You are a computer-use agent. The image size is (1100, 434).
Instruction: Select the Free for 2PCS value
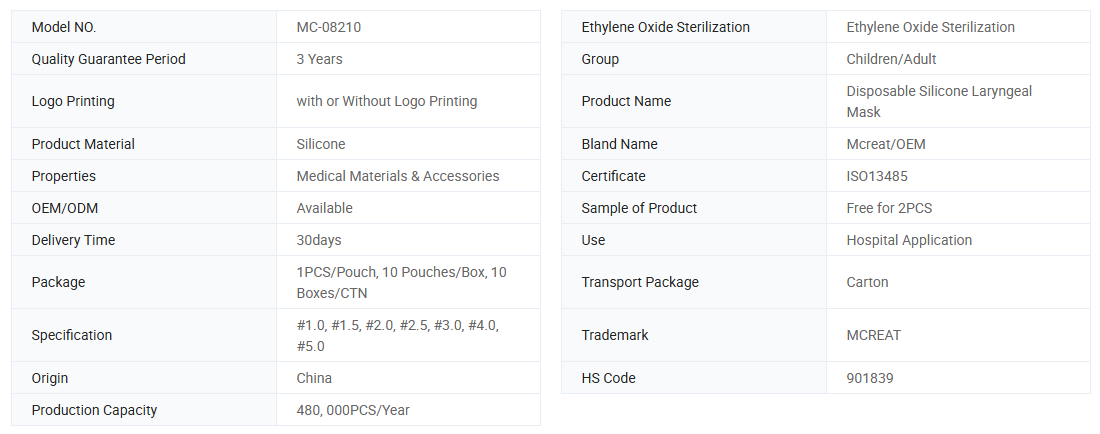(888, 208)
